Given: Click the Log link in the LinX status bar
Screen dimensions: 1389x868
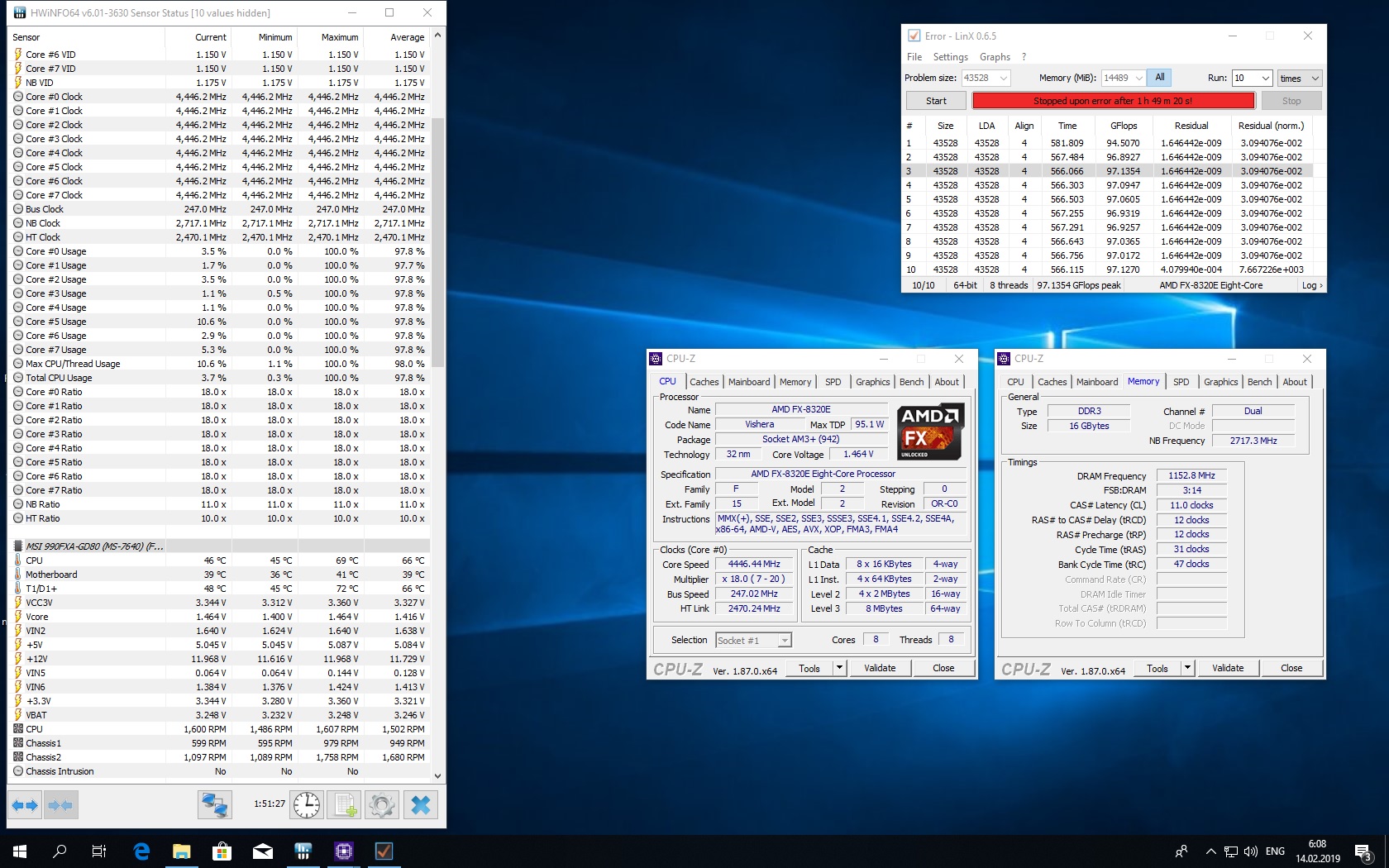Looking at the screenshot, I should coord(1311,285).
